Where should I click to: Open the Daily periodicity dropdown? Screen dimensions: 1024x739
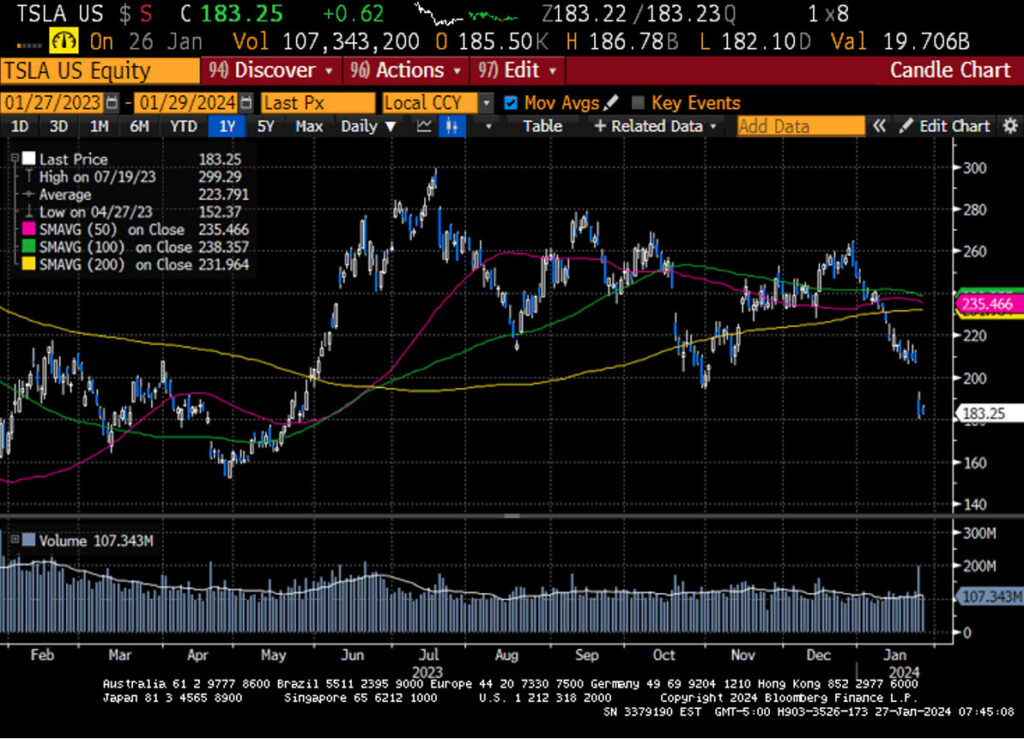[x=369, y=126]
